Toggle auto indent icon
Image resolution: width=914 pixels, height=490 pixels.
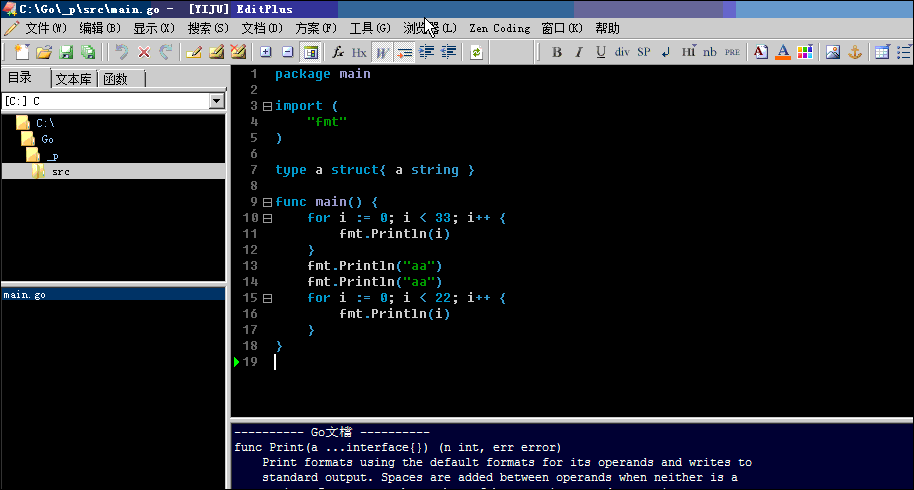[404, 52]
